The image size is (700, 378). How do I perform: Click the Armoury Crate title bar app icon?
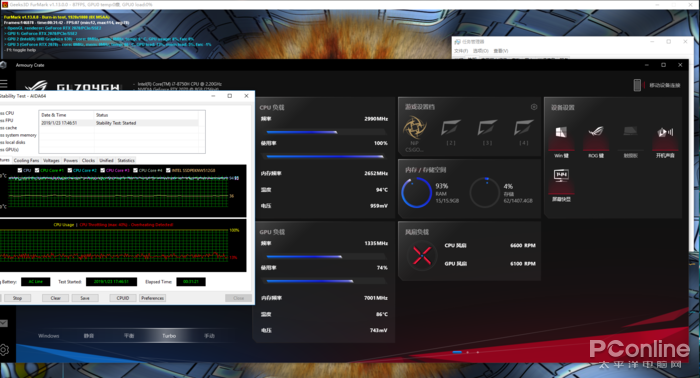point(4,65)
